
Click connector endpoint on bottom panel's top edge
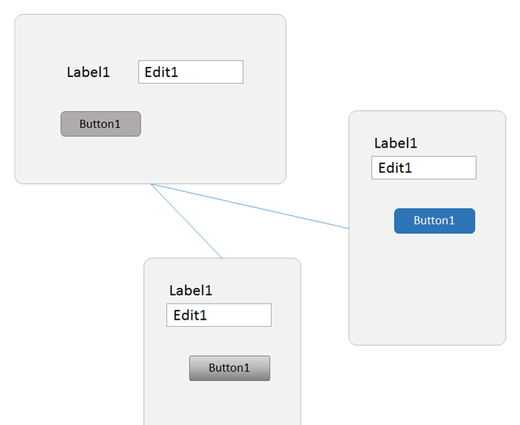(222, 258)
